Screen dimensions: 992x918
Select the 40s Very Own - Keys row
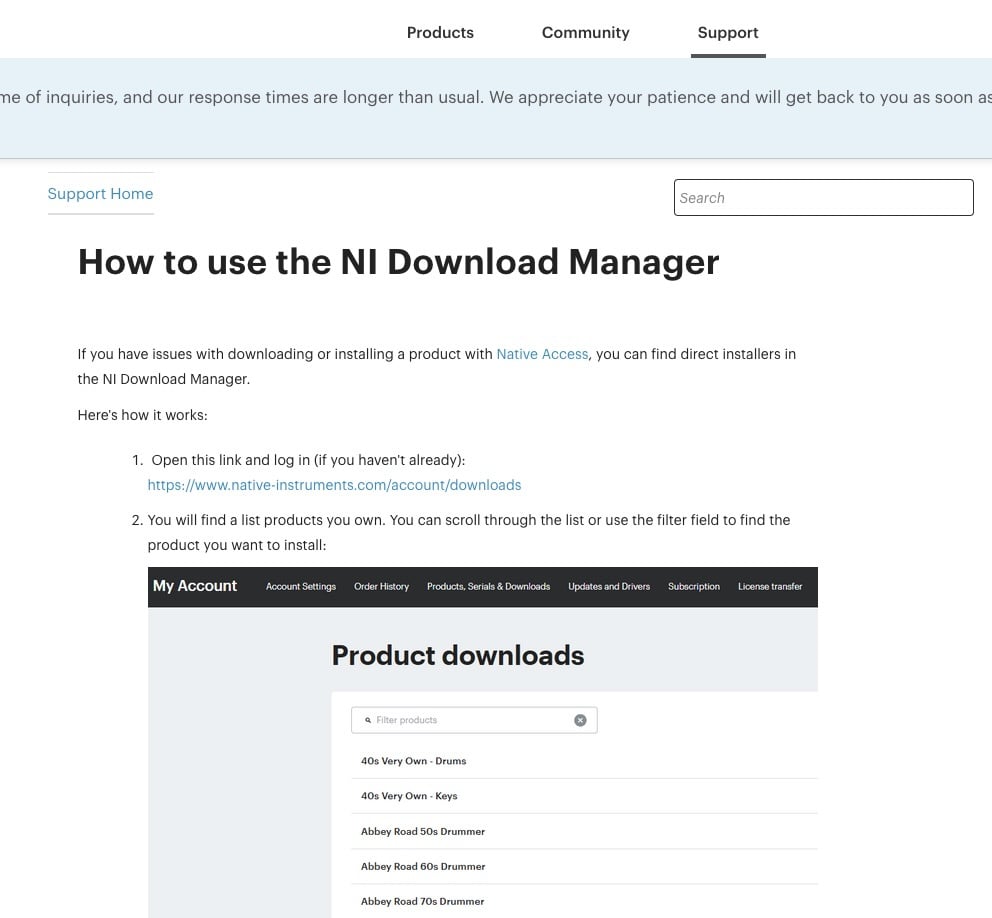point(584,796)
